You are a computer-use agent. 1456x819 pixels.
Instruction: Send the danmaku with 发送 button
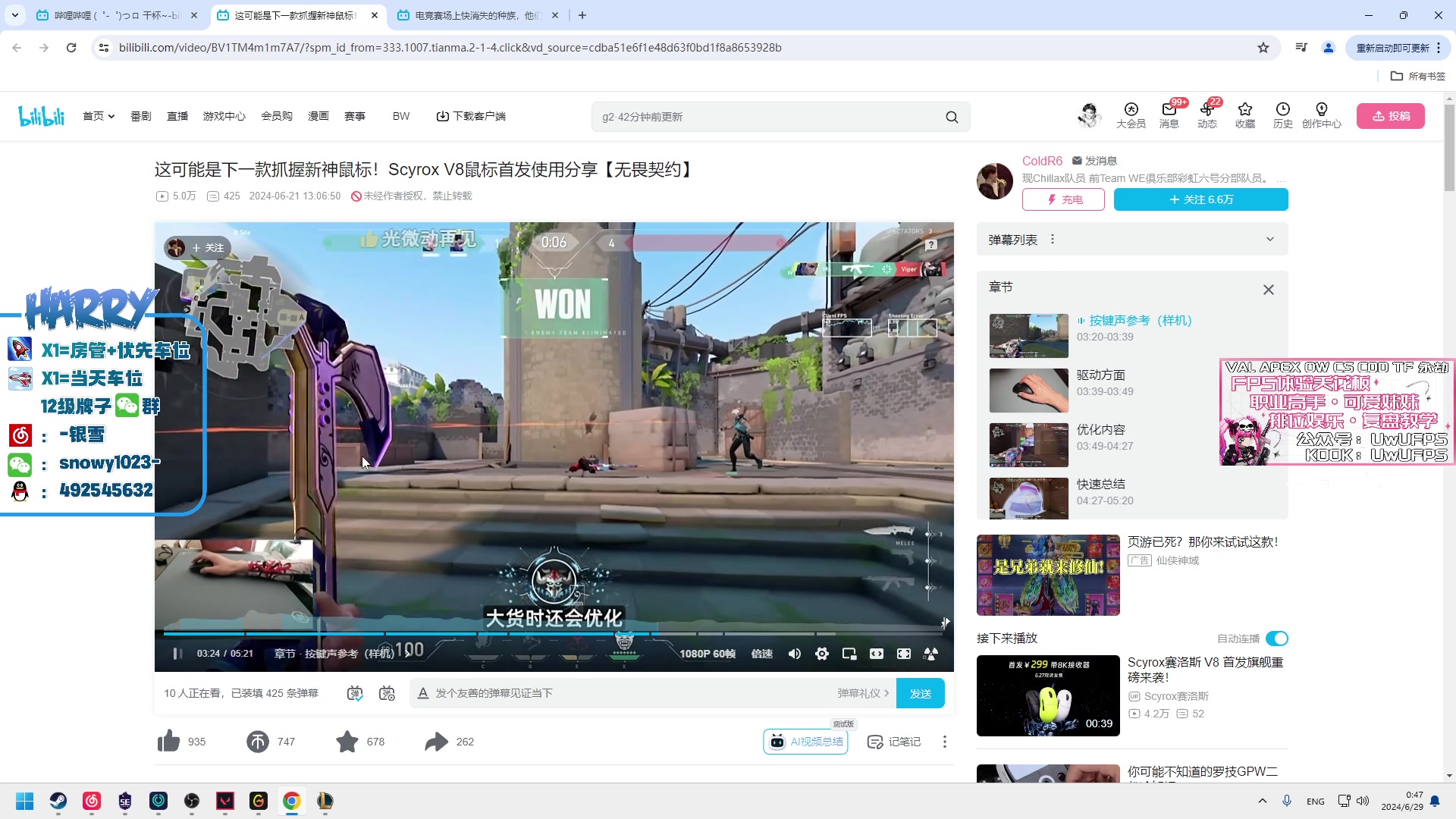(x=921, y=693)
